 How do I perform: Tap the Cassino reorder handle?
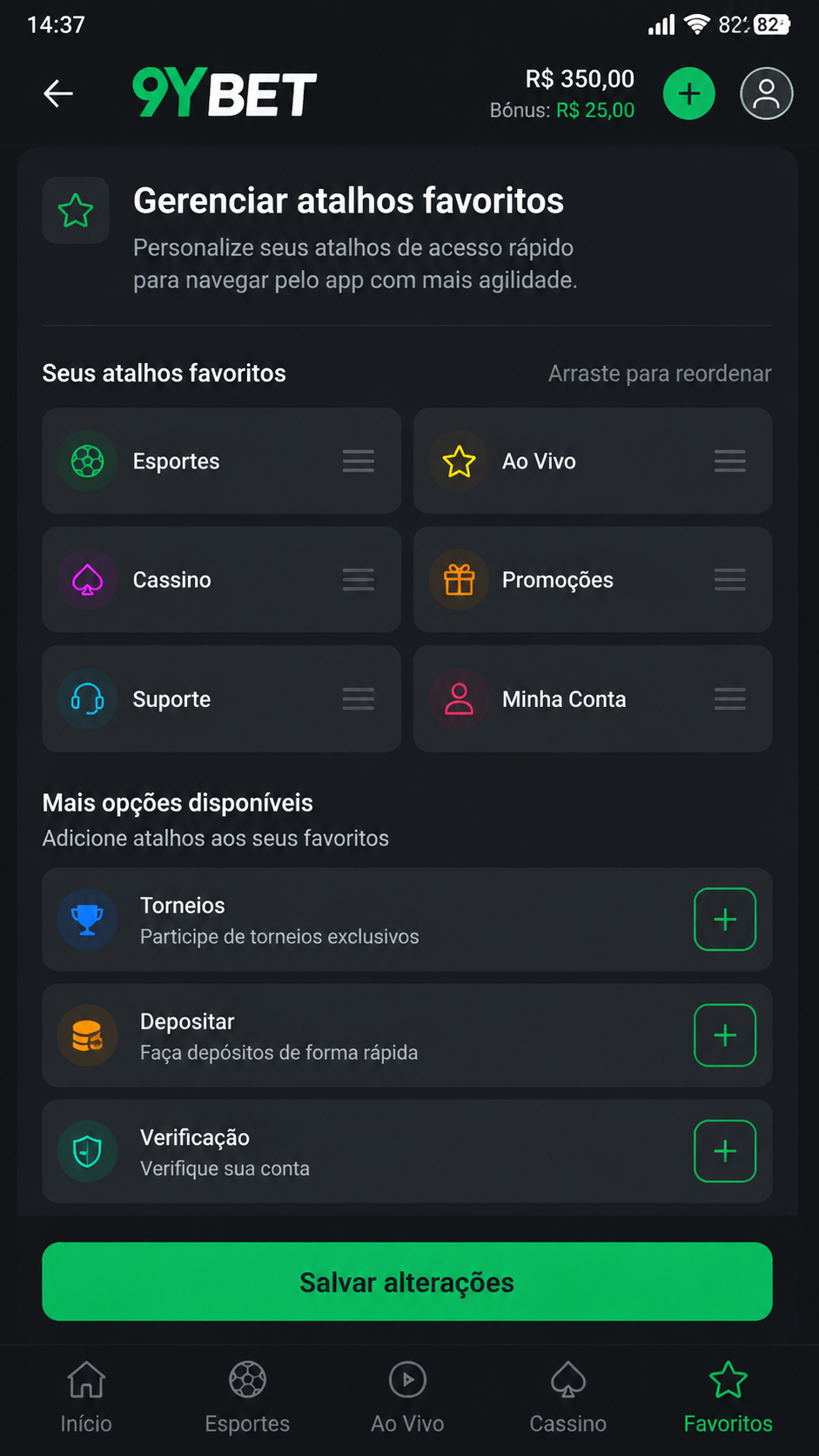(x=358, y=579)
